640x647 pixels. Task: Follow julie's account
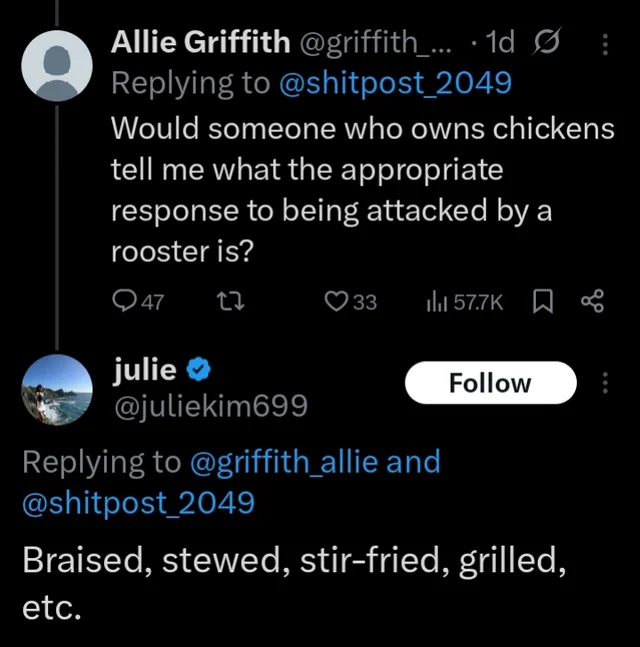coord(491,383)
